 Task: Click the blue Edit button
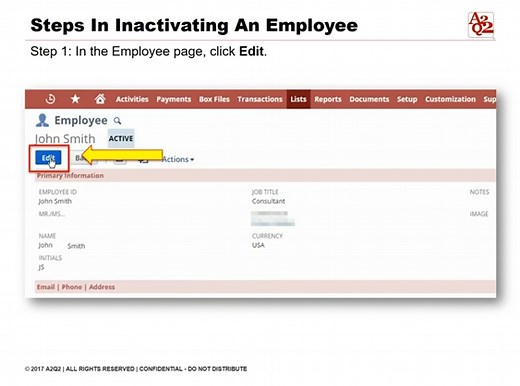(x=48, y=158)
